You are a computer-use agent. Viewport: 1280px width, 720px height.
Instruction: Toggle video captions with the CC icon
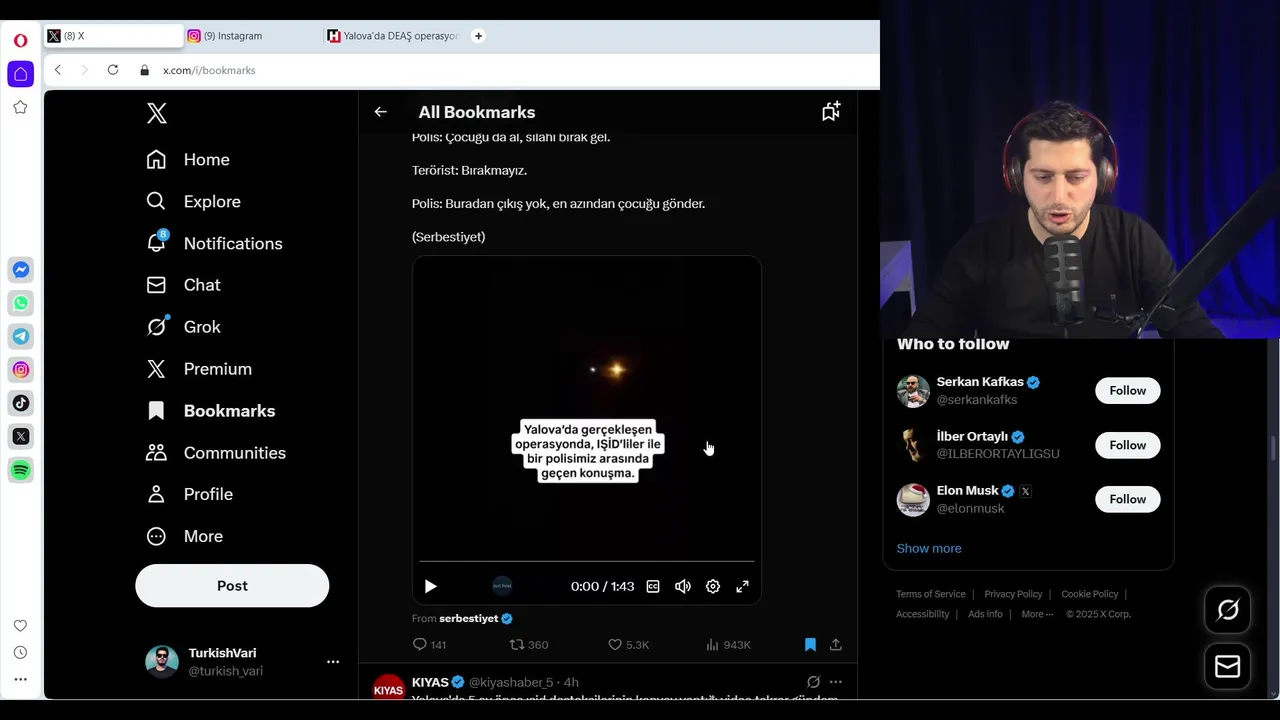tap(653, 587)
